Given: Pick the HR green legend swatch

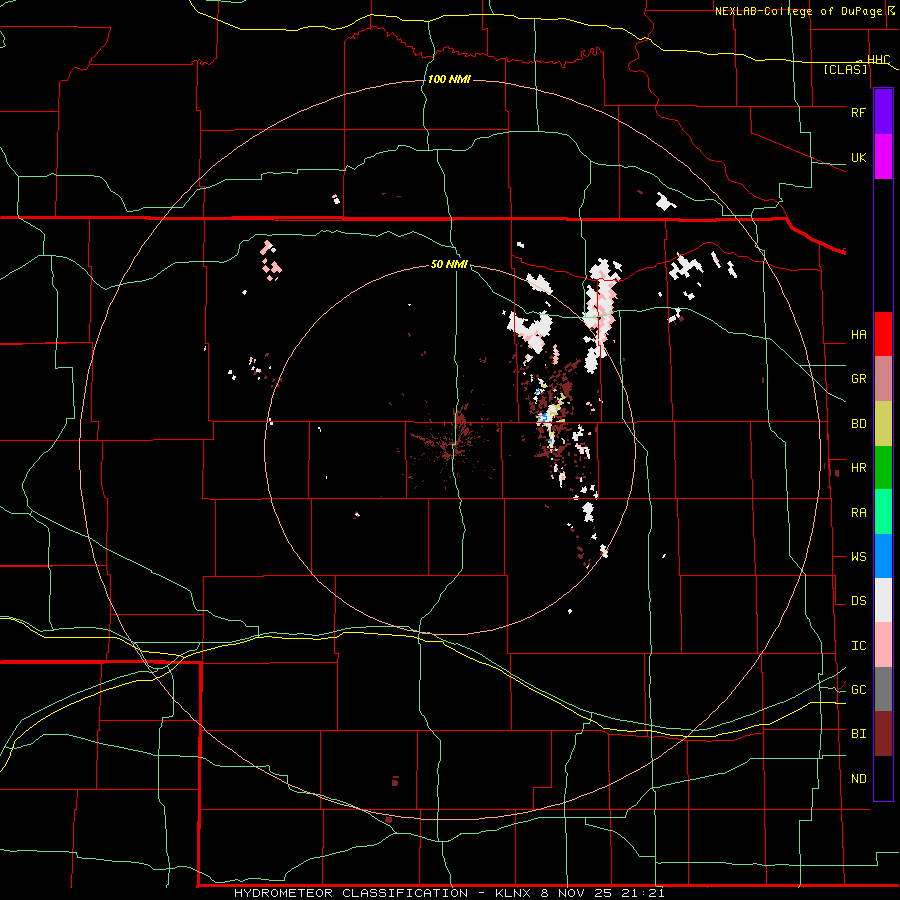Looking at the screenshot, I should point(883,468).
